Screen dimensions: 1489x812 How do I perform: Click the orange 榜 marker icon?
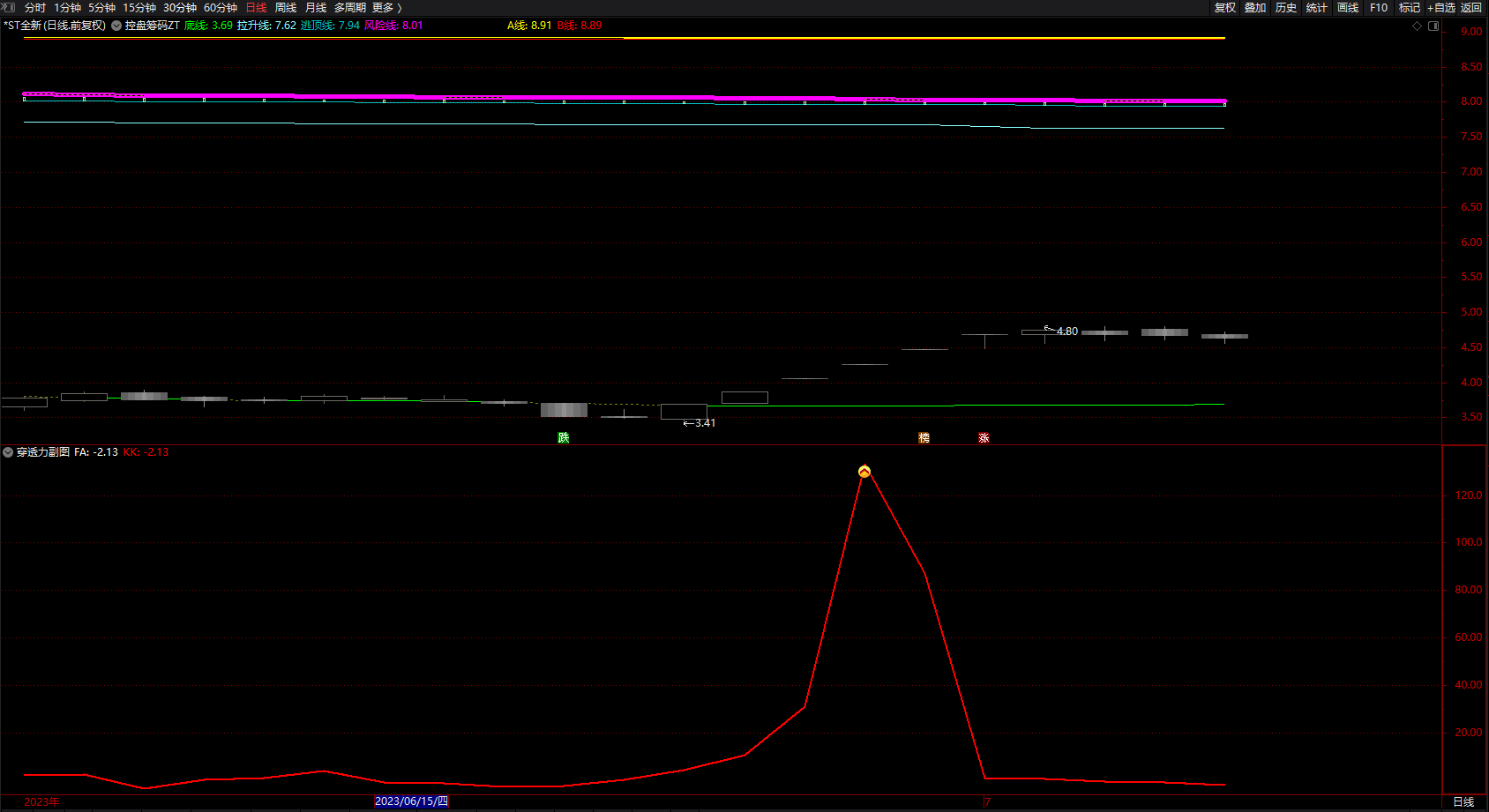(x=924, y=438)
